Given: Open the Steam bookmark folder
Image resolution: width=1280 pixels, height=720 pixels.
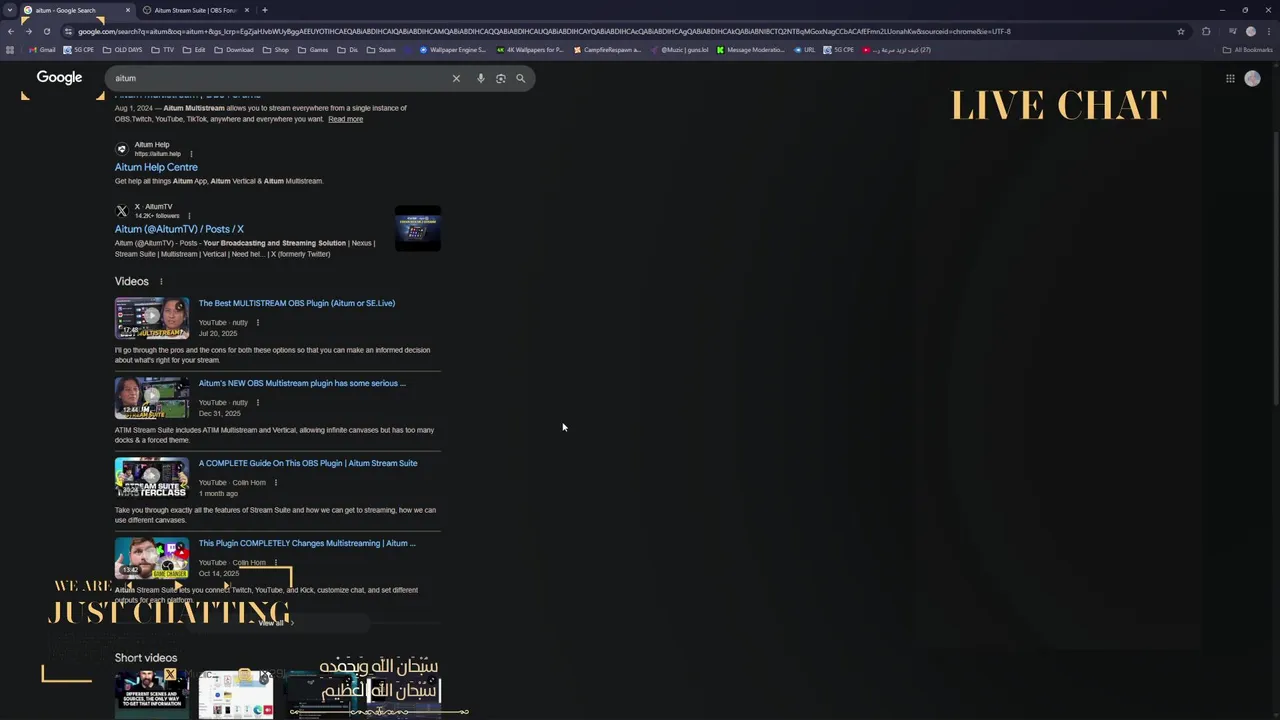Looking at the screenshot, I should pyautogui.click(x=381, y=50).
